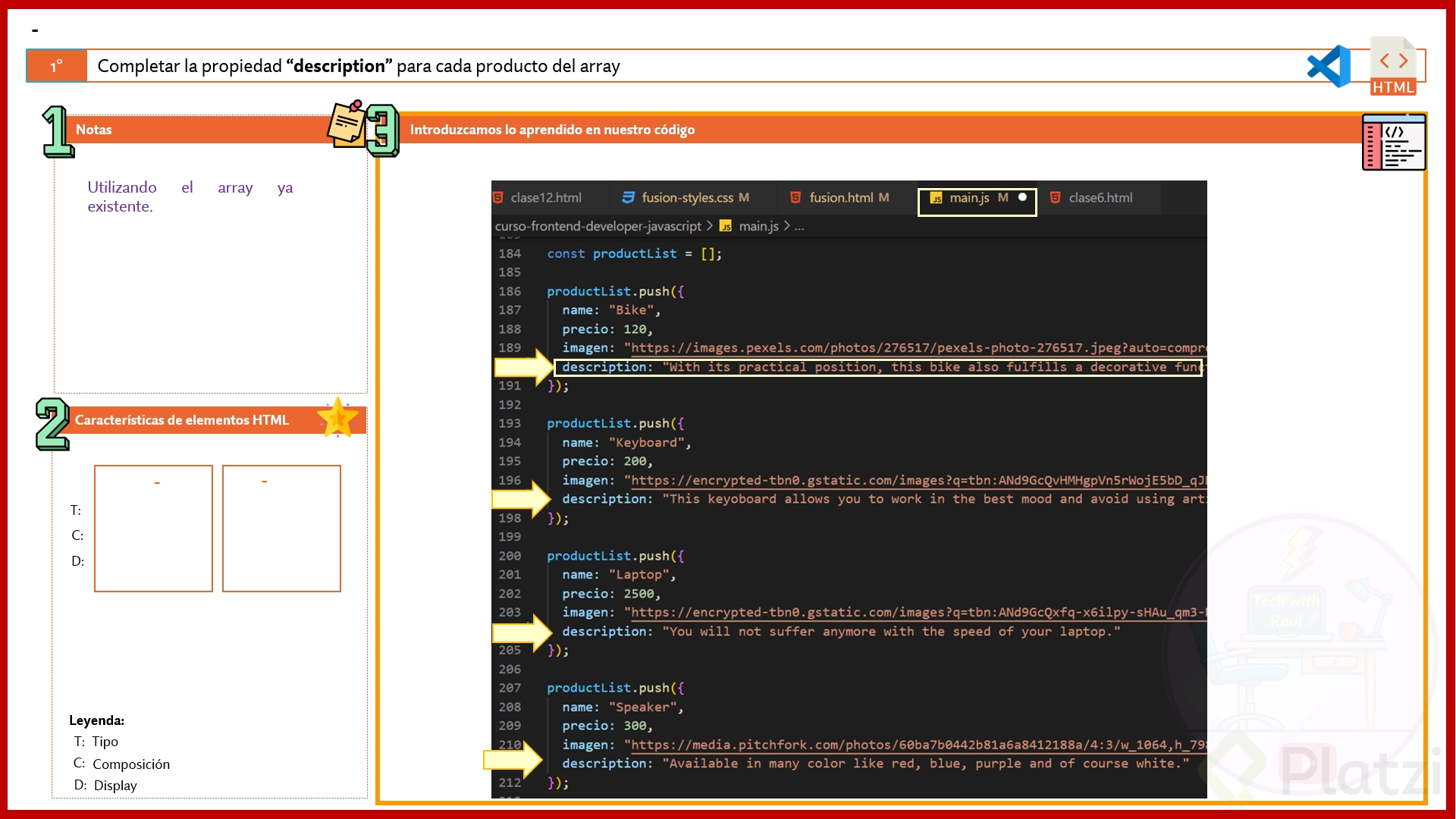Click the slide title 'Completar la propiedad description'
Screen dimensions: 1456x819
click(359, 66)
